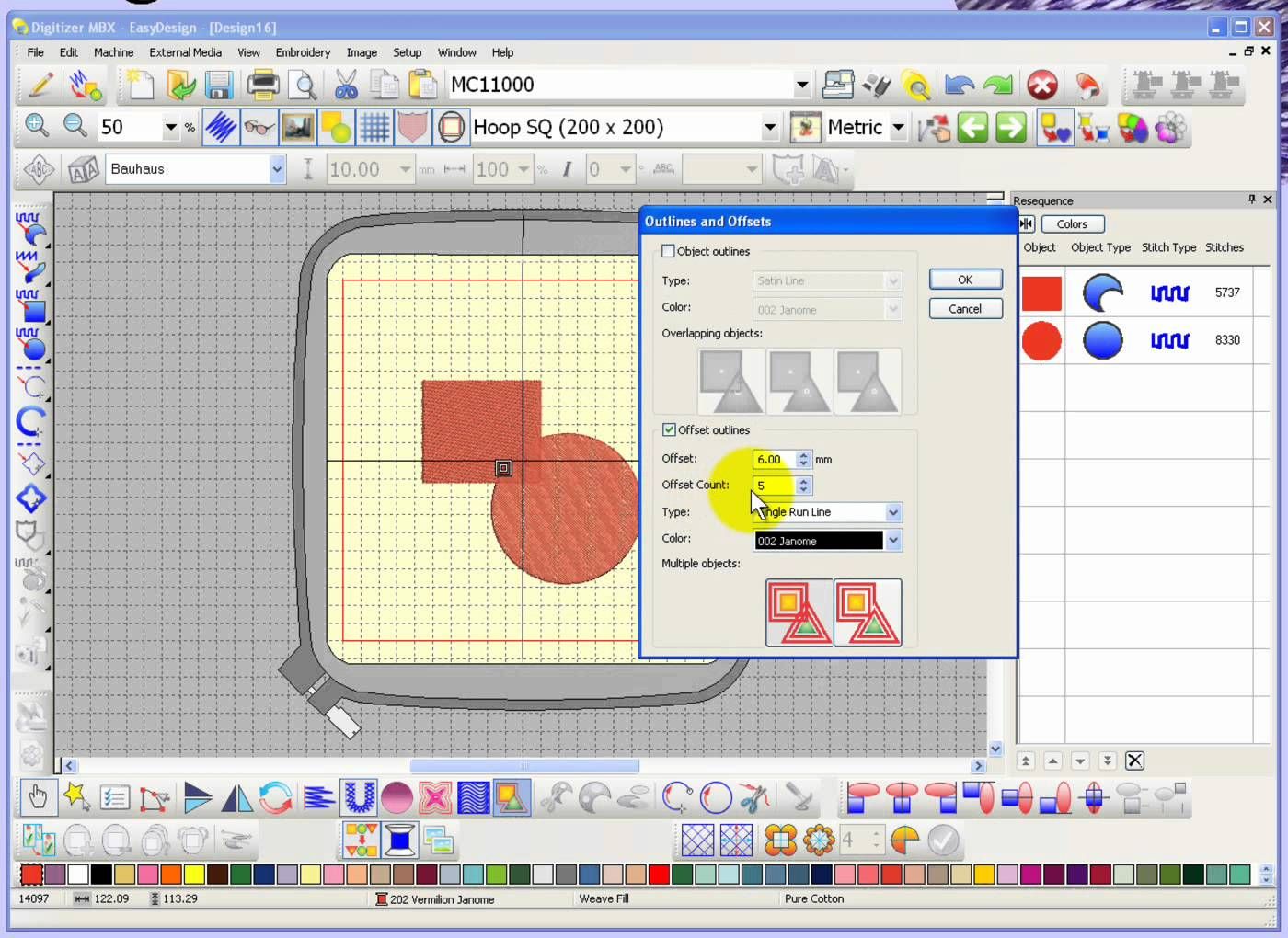
Task: Toggle the Show Hoop icon
Action: click(451, 127)
